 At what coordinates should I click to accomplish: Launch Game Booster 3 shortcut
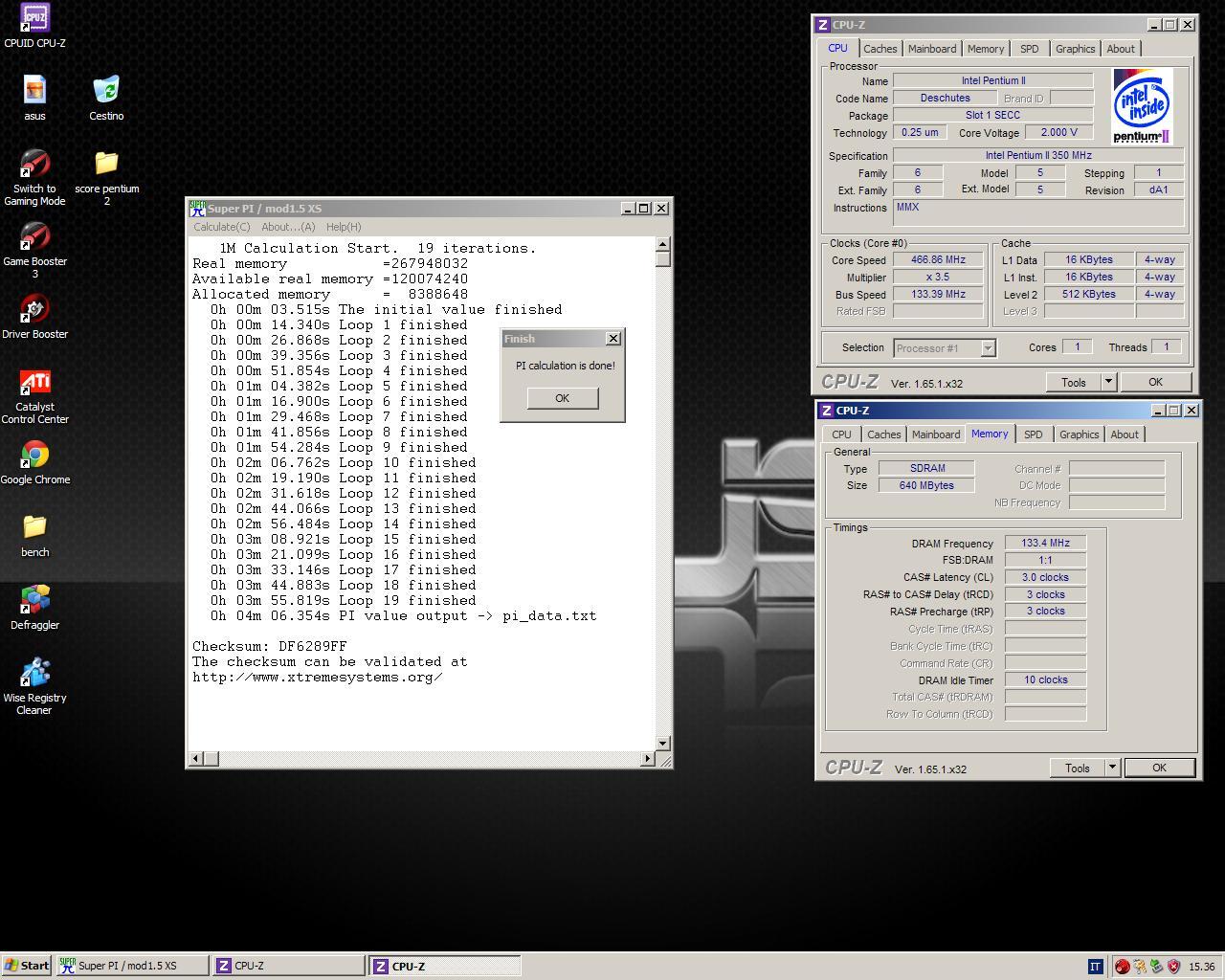click(34, 250)
